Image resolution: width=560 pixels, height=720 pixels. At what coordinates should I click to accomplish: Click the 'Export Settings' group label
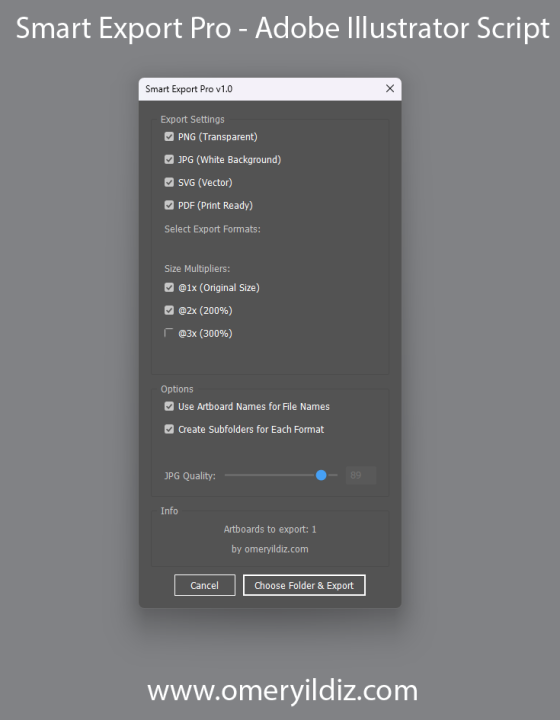click(192, 119)
